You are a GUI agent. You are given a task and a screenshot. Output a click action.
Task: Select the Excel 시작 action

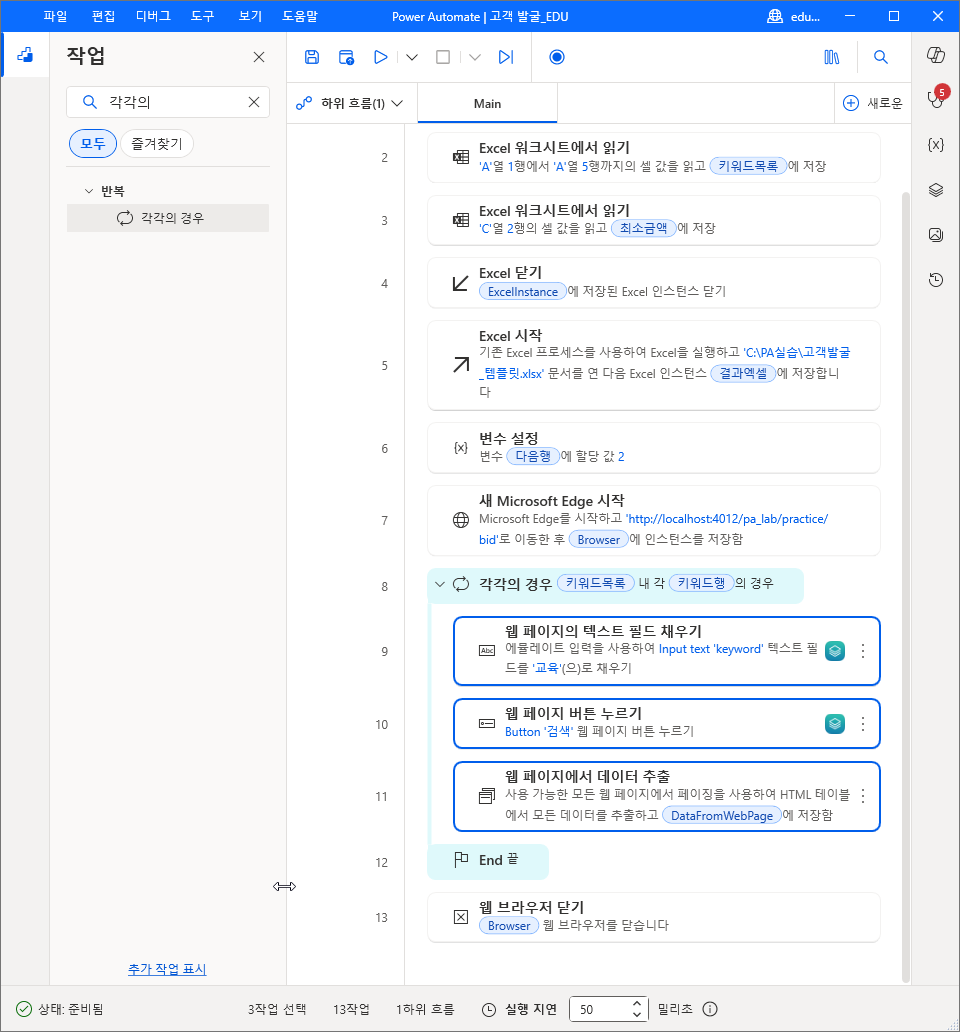click(x=653, y=365)
